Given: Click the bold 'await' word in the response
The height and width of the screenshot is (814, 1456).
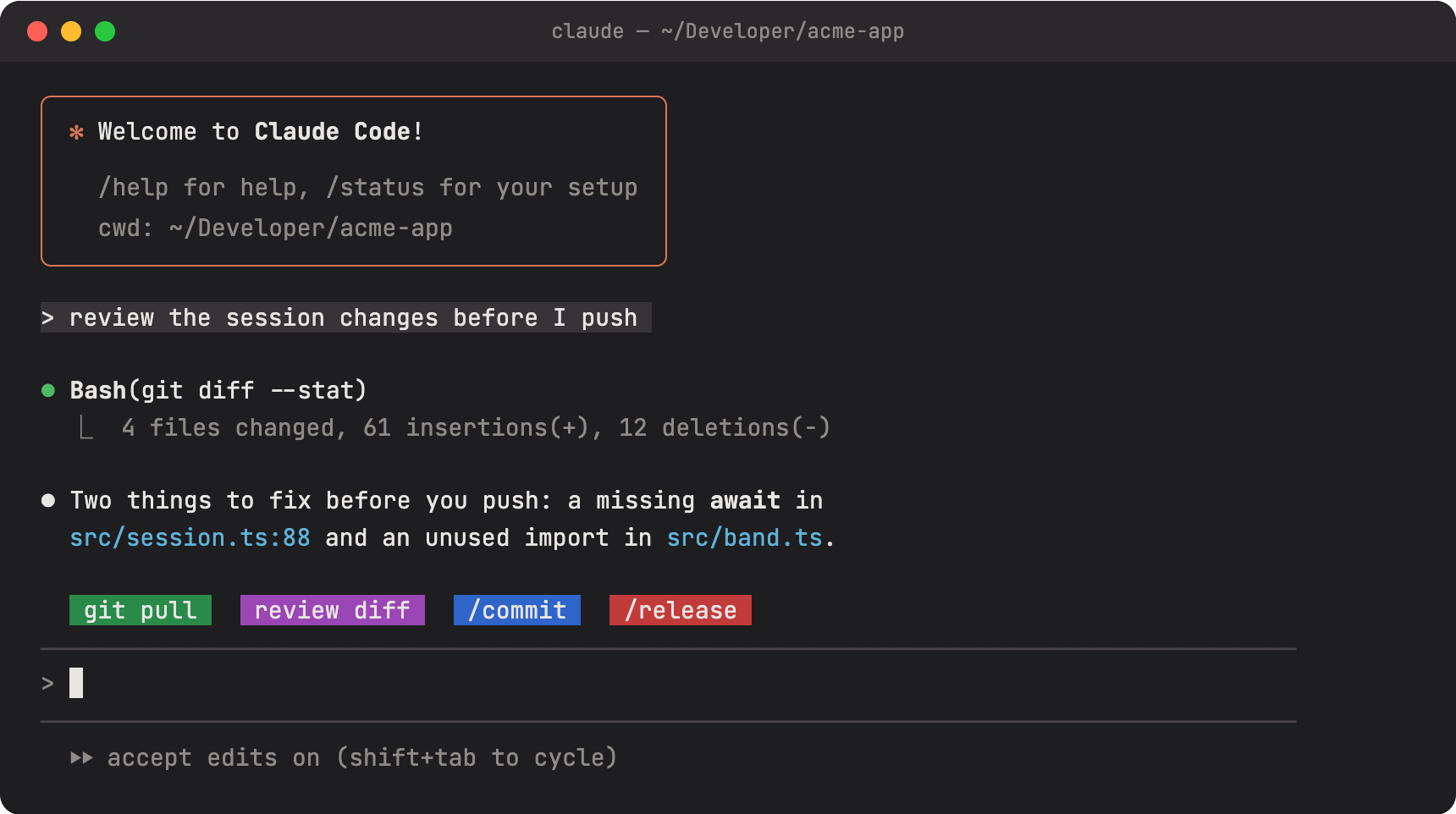Looking at the screenshot, I should (745, 500).
